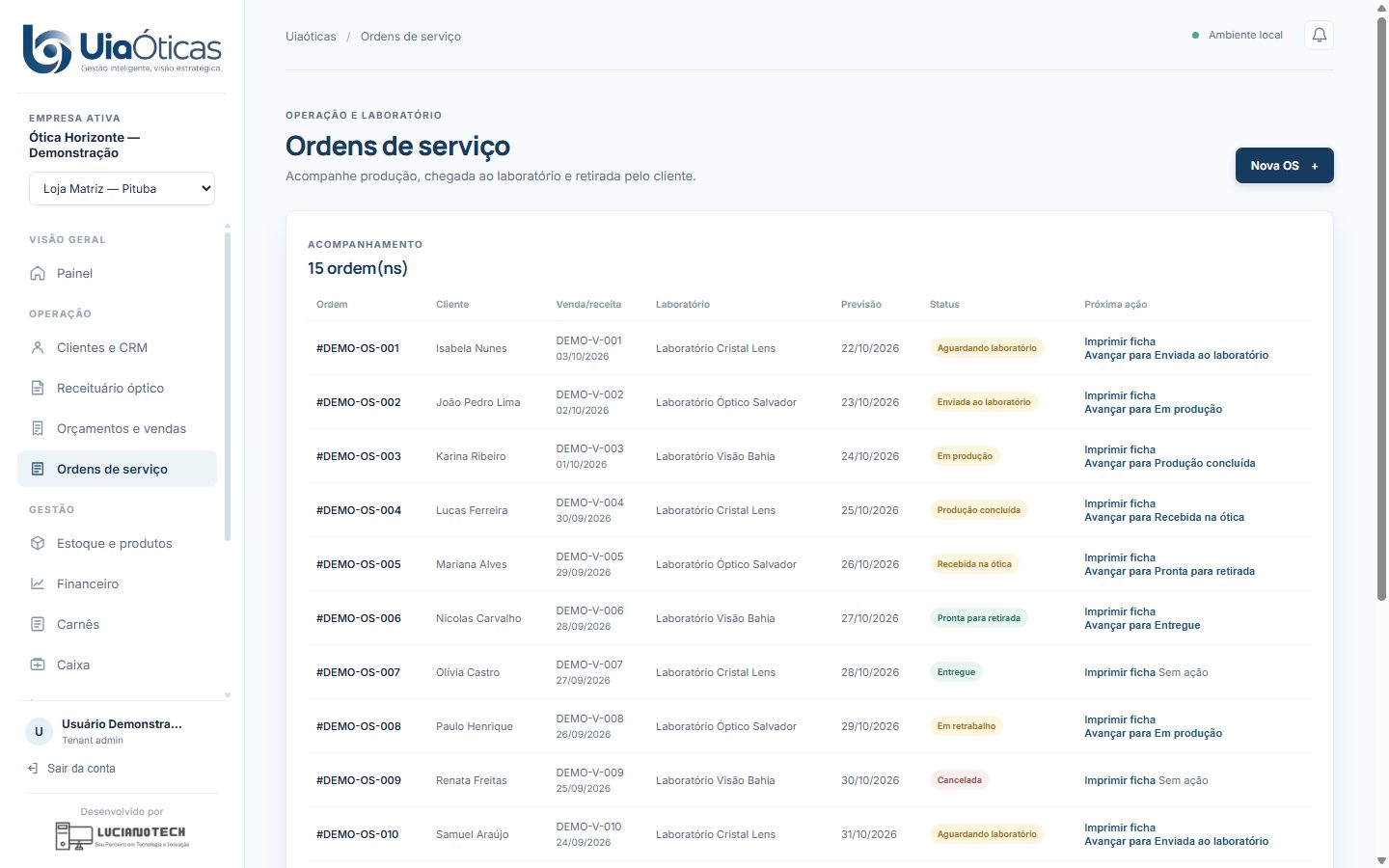This screenshot has width=1389, height=868.
Task: Print ficha for order DEMO-OS-009
Action: (x=1120, y=780)
